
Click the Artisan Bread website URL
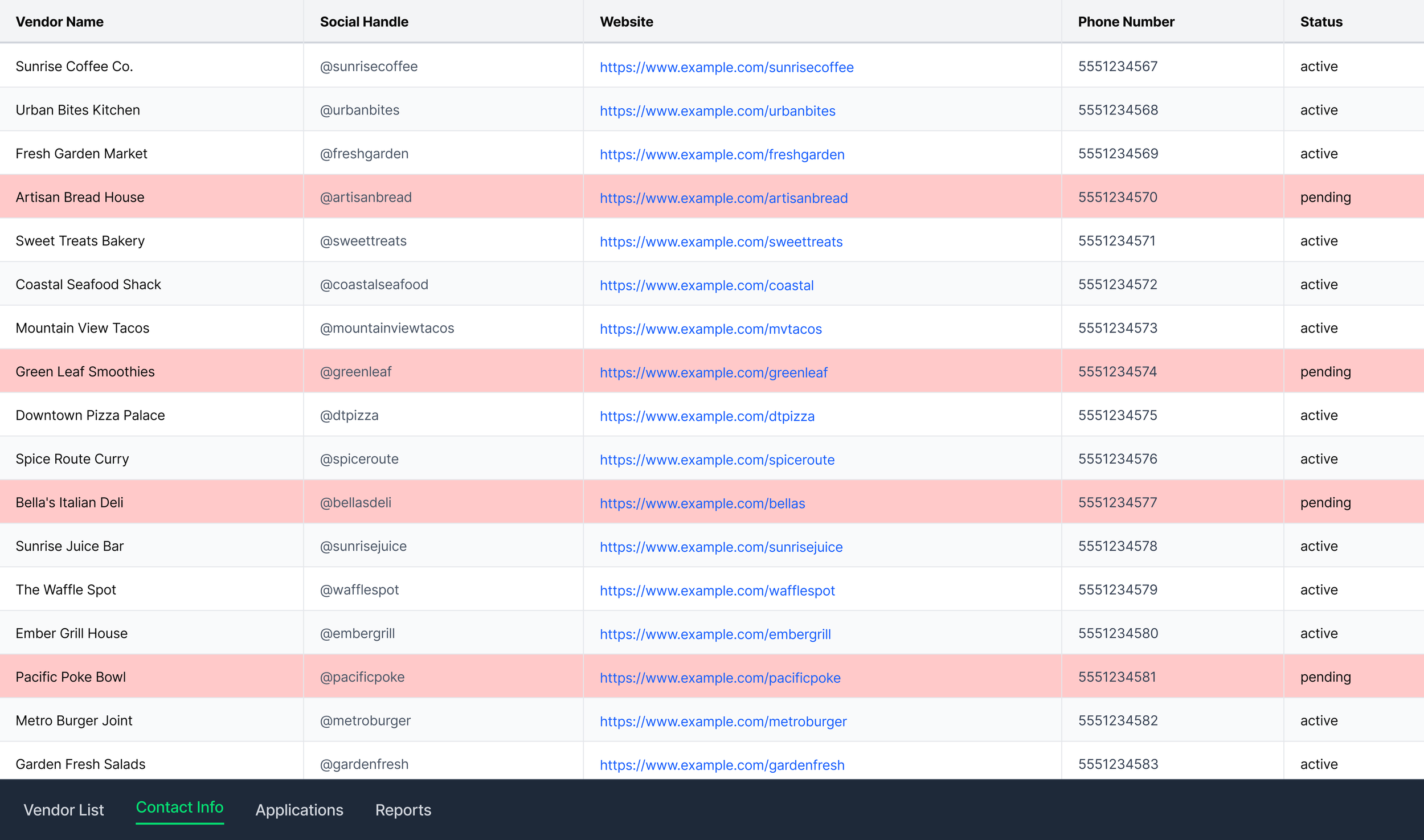723,198
